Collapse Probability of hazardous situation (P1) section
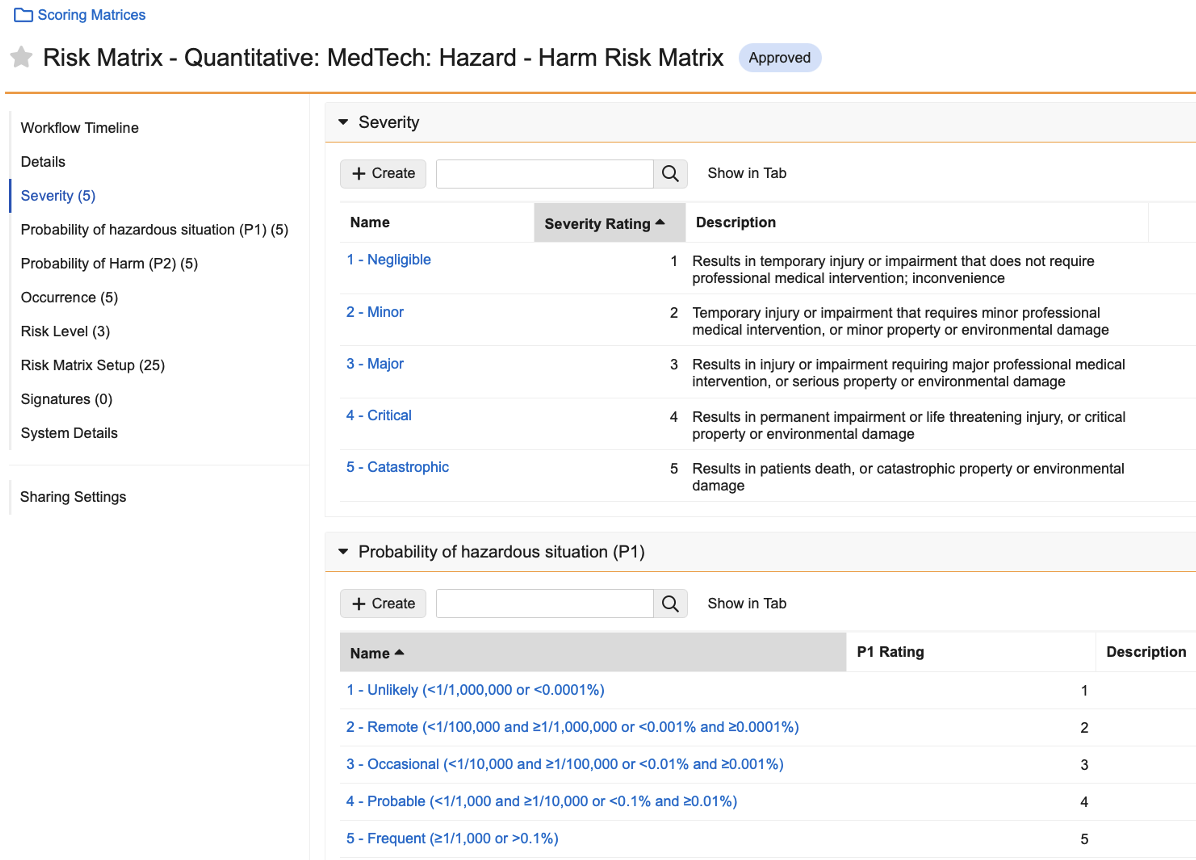 tap(343, 552)
